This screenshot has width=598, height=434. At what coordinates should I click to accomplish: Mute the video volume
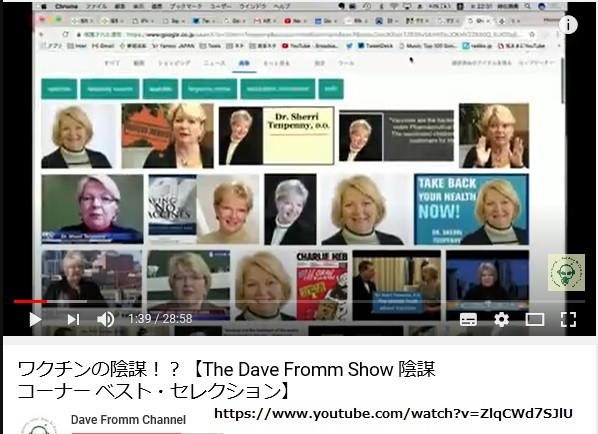pos(105,319)
